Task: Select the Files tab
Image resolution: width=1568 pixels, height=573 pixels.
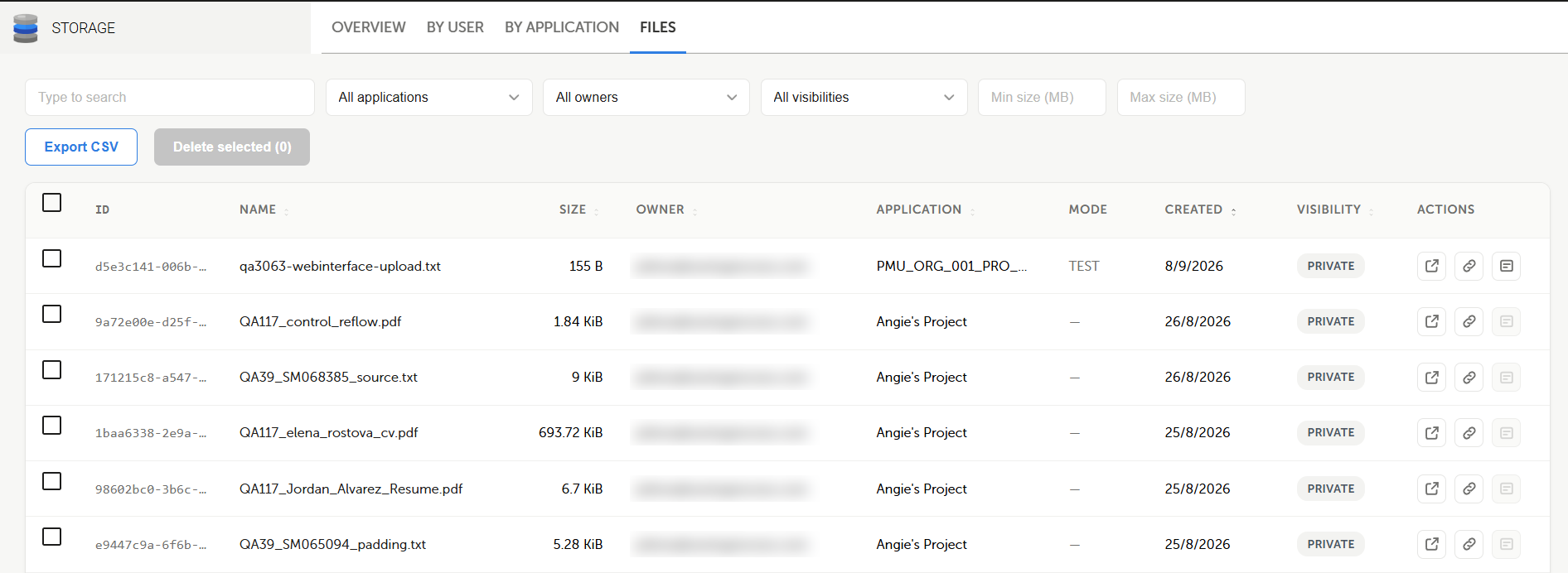Action: (658, 27)
